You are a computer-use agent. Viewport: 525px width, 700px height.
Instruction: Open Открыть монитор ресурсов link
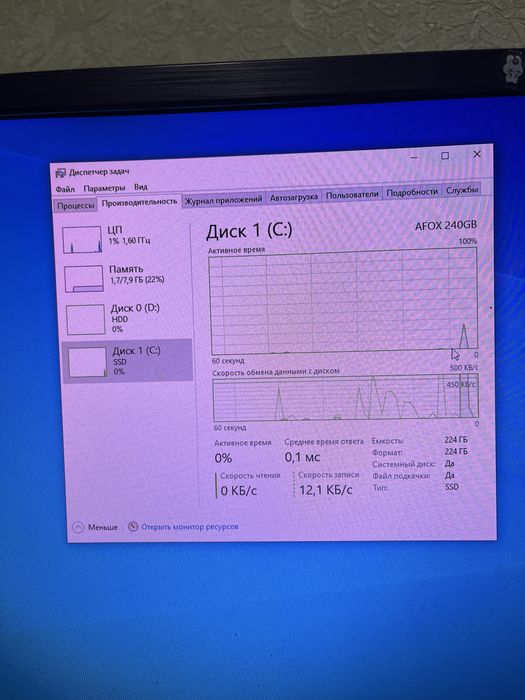point(190,527)
